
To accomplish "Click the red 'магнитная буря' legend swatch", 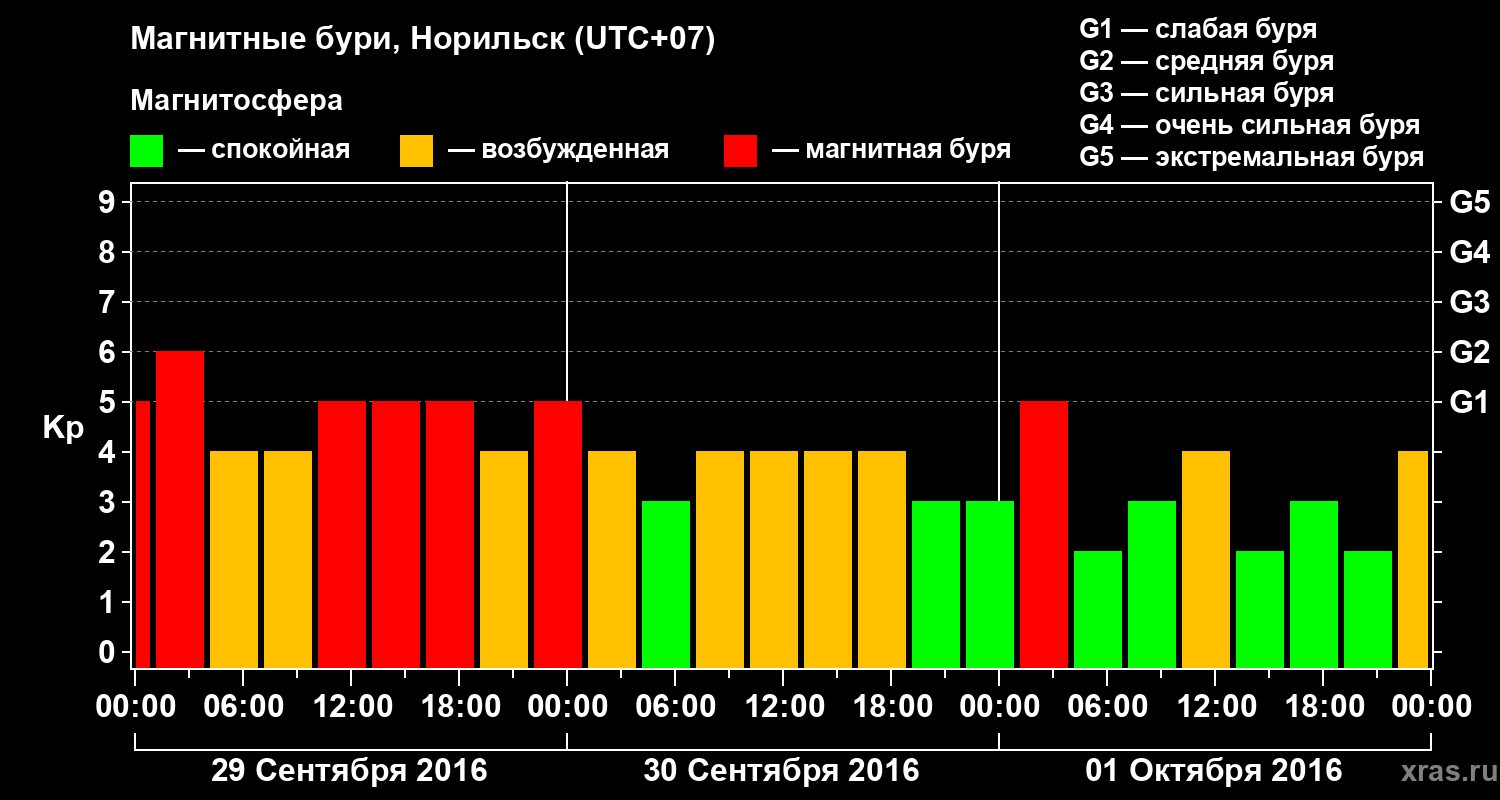I will click(x=740, y=151).
